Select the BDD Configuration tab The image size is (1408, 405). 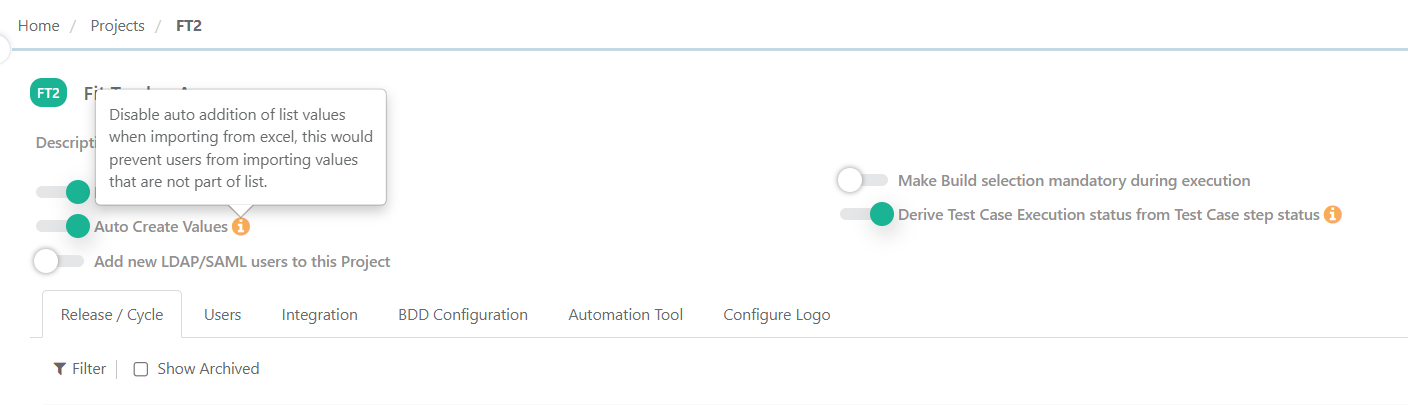point(463,314)
